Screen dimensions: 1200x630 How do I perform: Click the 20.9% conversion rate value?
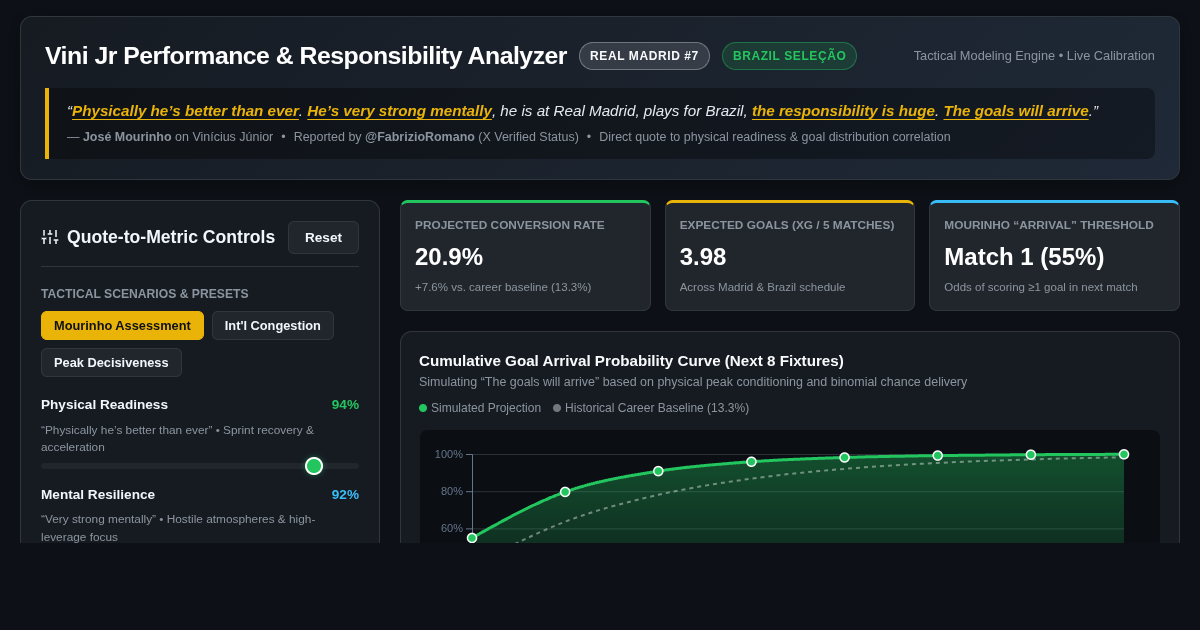(x=449, y=257)
